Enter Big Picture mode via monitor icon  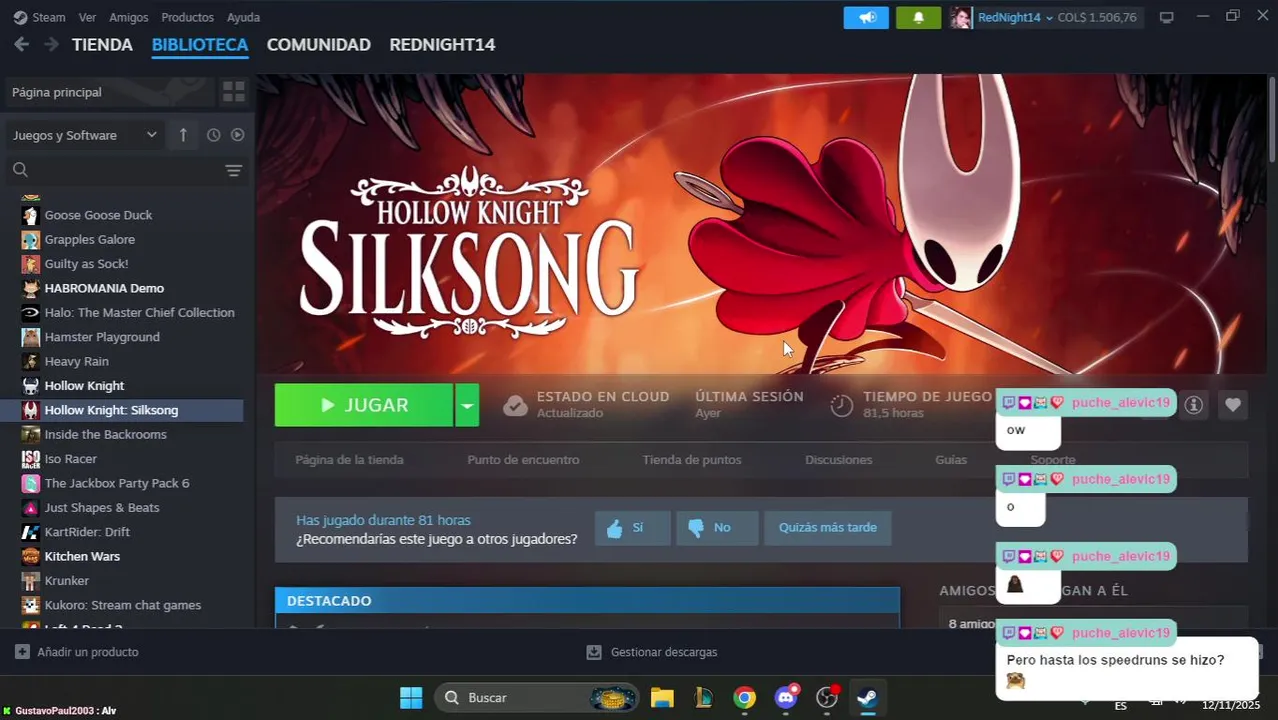(x=1166, y=17)
